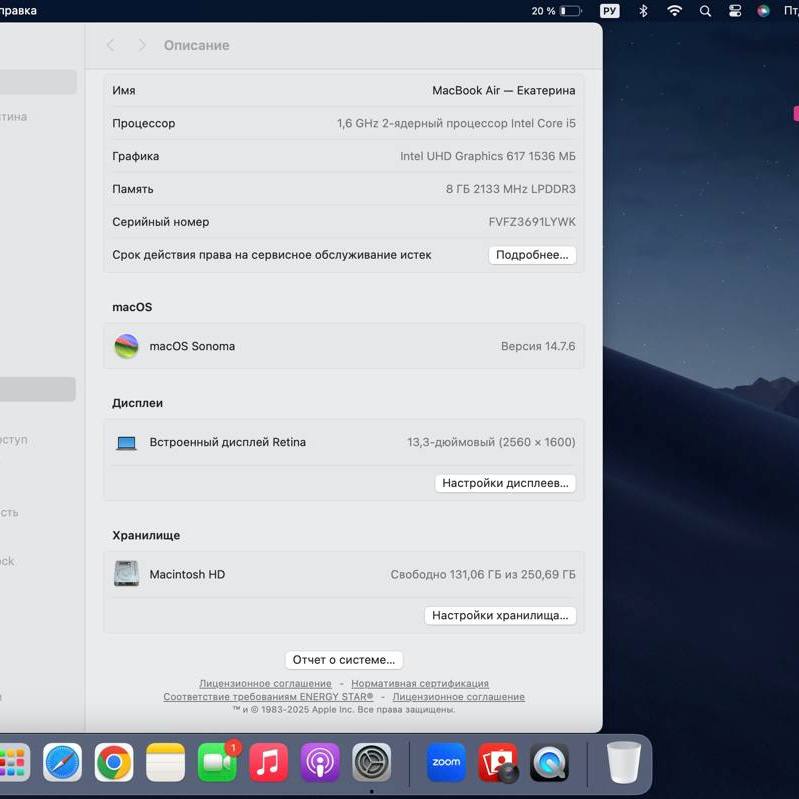The width and height of the screenshot is (799, 799).
Task: Open Настройки хранилища… button
Action: [x=500, y=616]
